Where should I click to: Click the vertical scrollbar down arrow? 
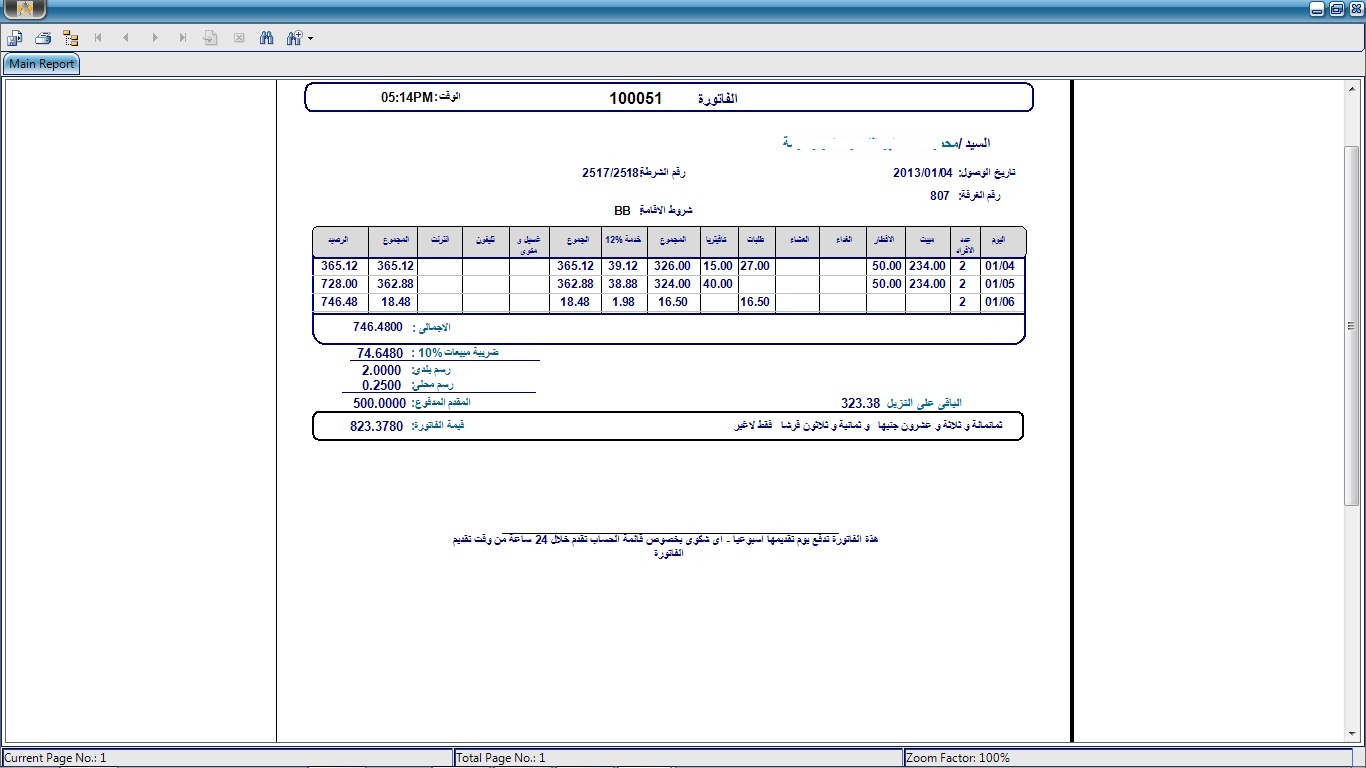(1351, 735)
